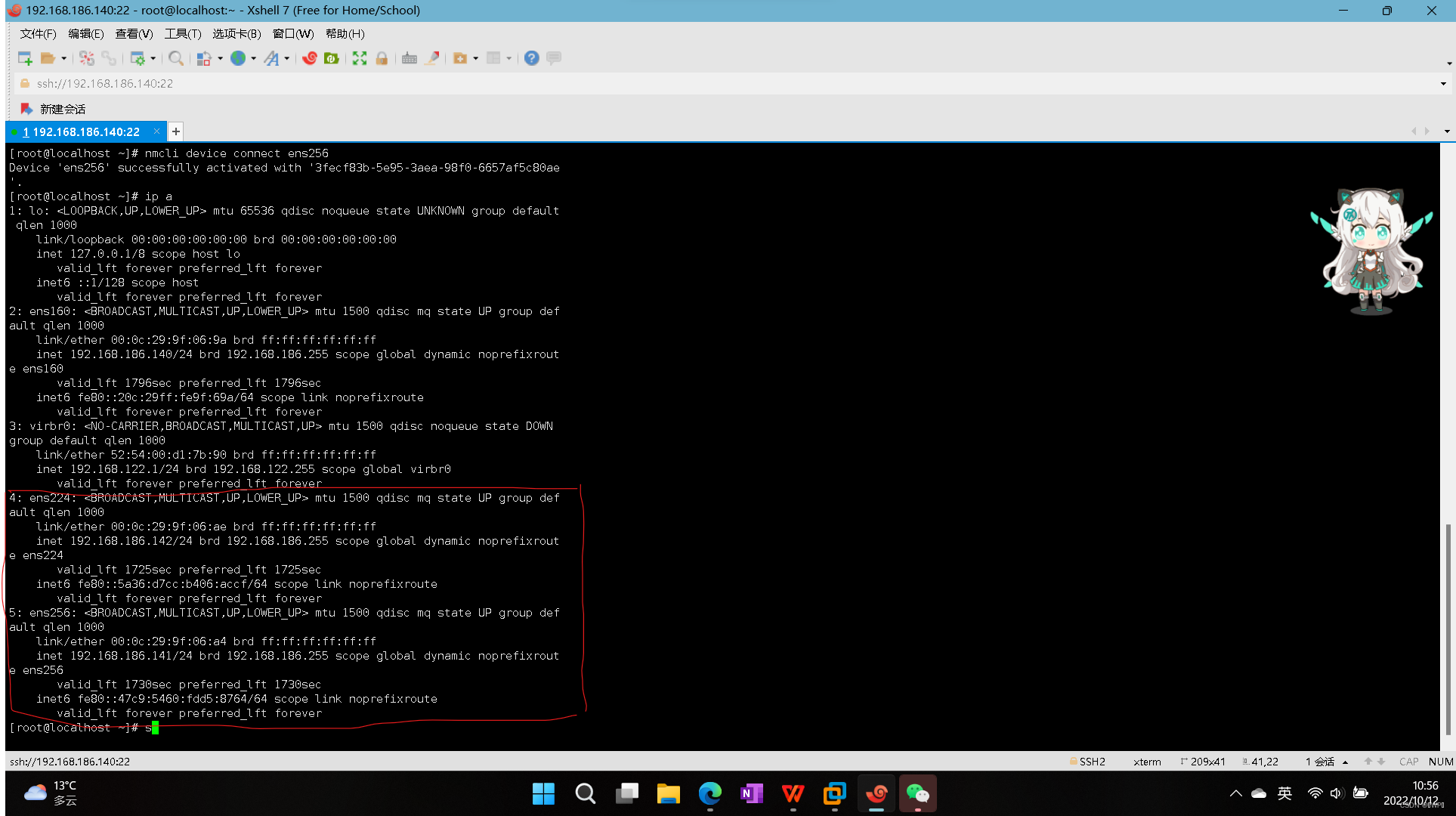Viewport: 1456px width, 816px height.
Task: Click the New Session toolbar icon
Action: (x=25, y=58)
